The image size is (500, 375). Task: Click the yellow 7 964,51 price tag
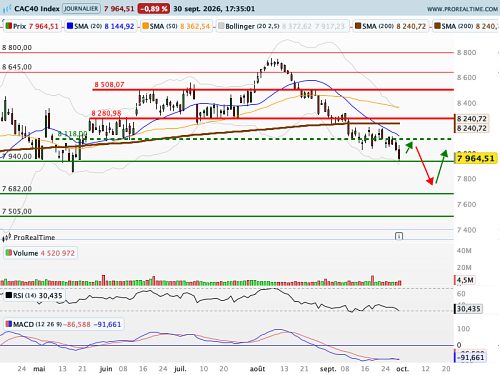click(x=476, y=158)
